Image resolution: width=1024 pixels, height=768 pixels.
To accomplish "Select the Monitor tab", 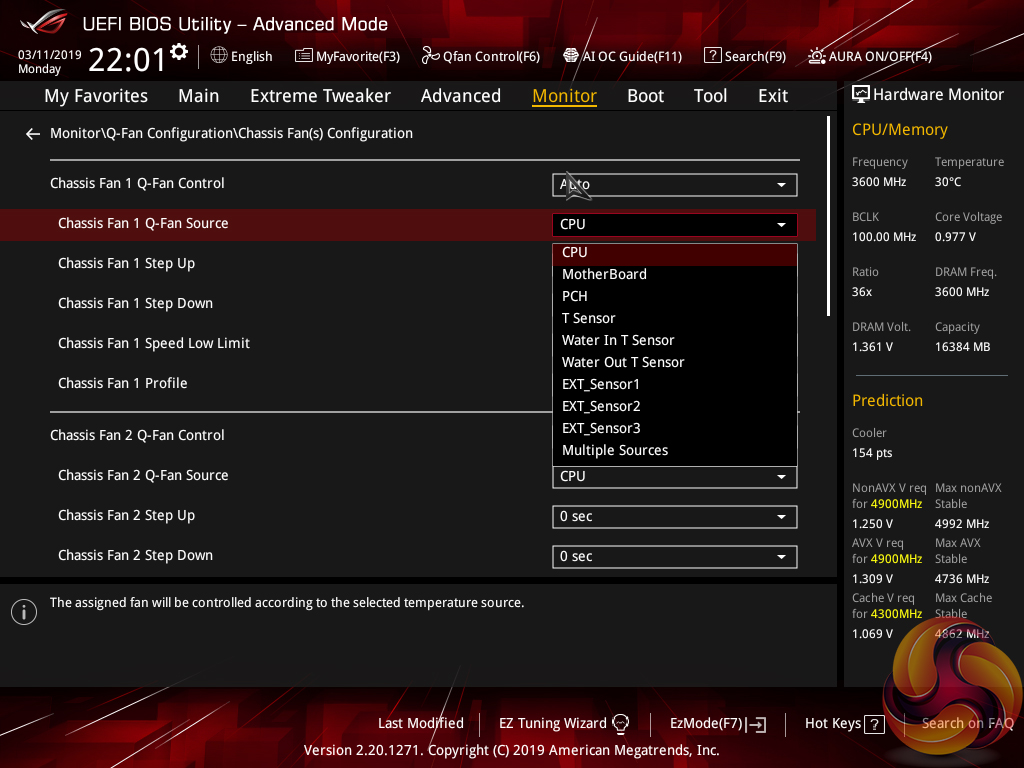I will point(564,96).
